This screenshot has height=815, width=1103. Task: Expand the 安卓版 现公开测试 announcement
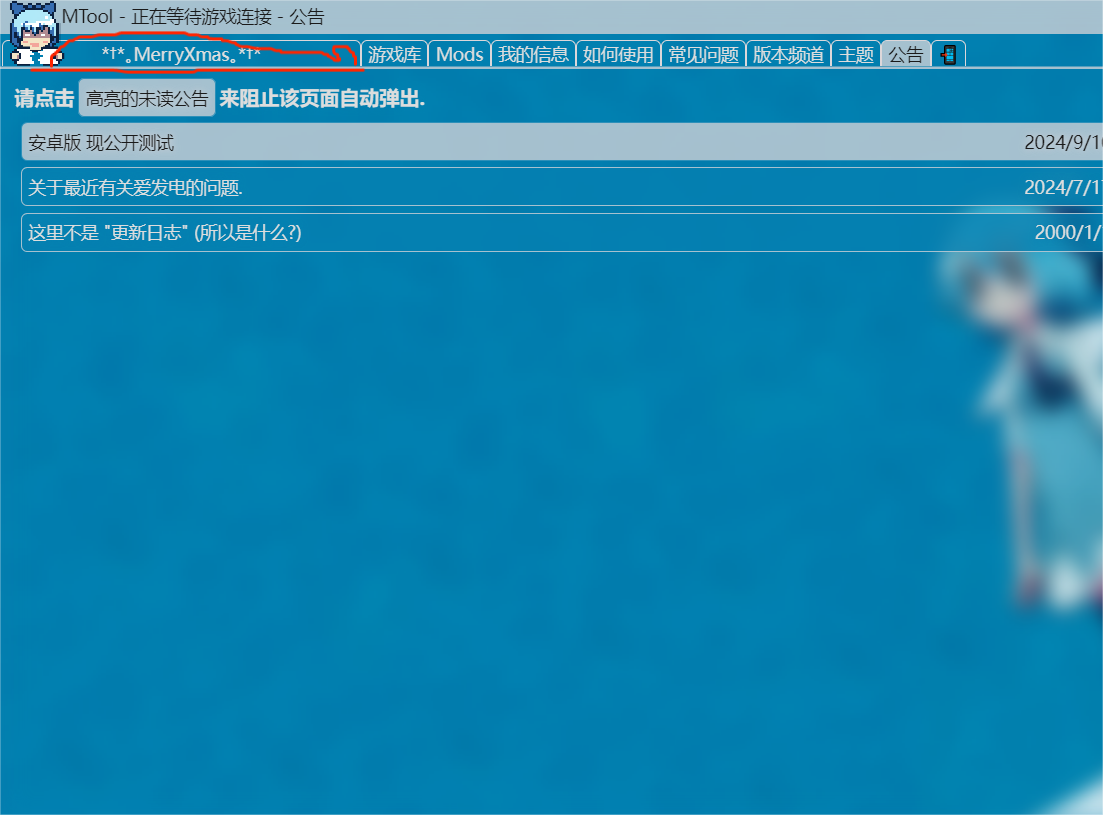point(101,143)
